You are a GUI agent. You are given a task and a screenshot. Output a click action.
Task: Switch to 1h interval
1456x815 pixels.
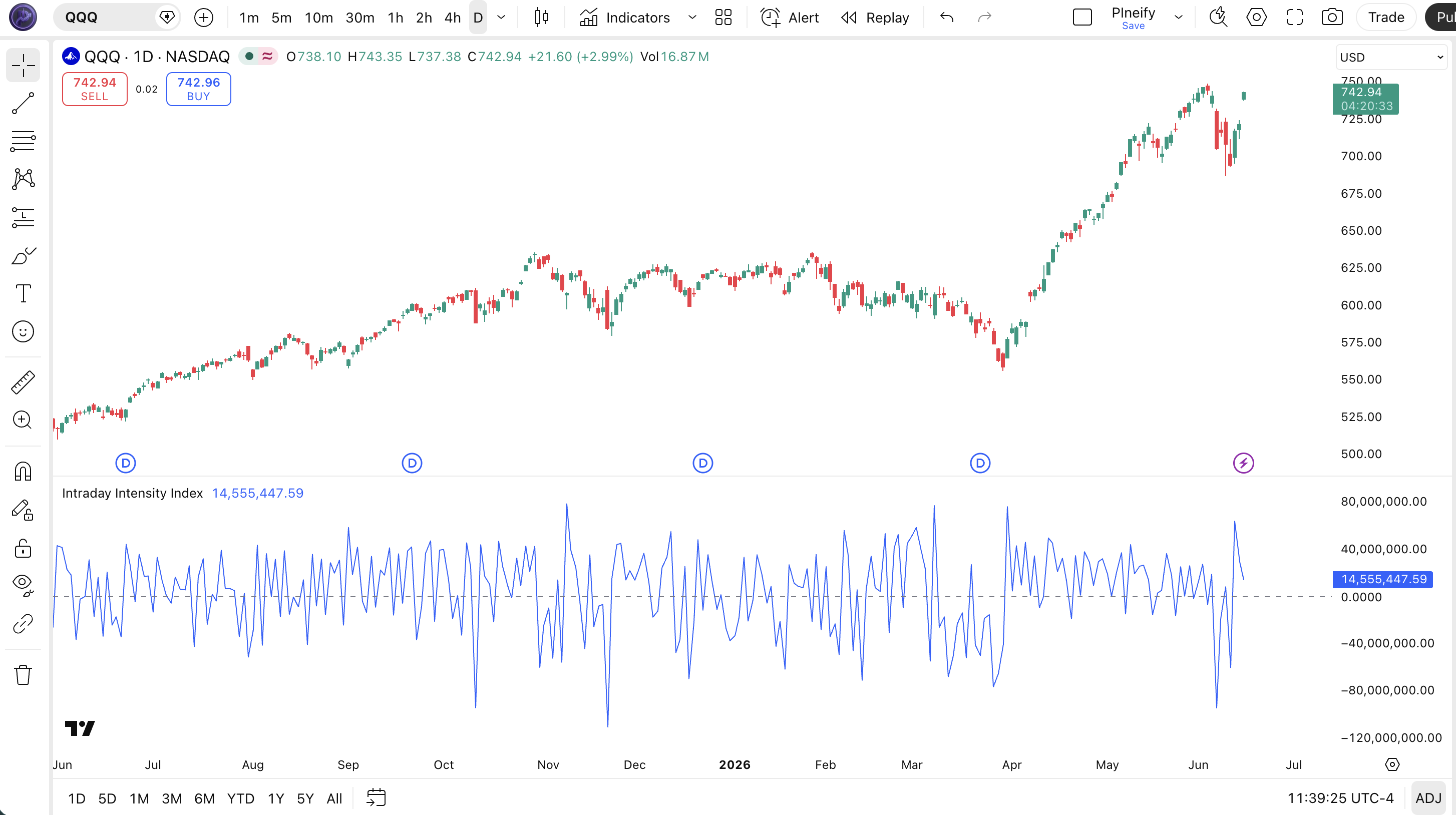point(395,18)
